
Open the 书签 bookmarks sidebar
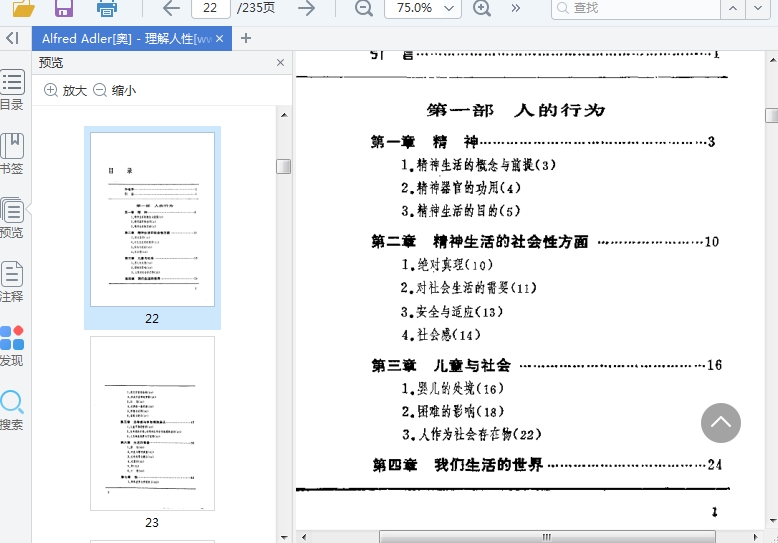point(12,154)
